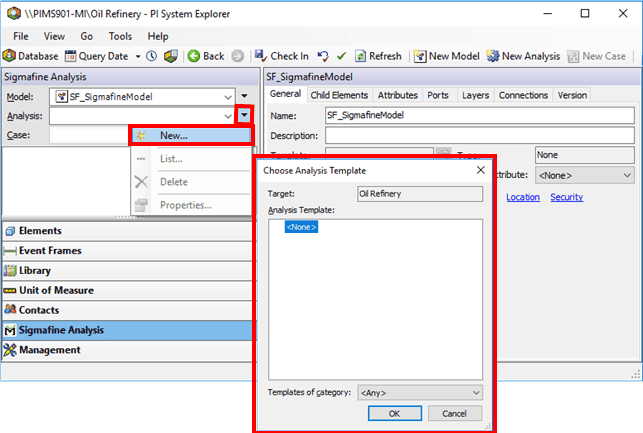Choose Delete in the context menu

point(191,182)
